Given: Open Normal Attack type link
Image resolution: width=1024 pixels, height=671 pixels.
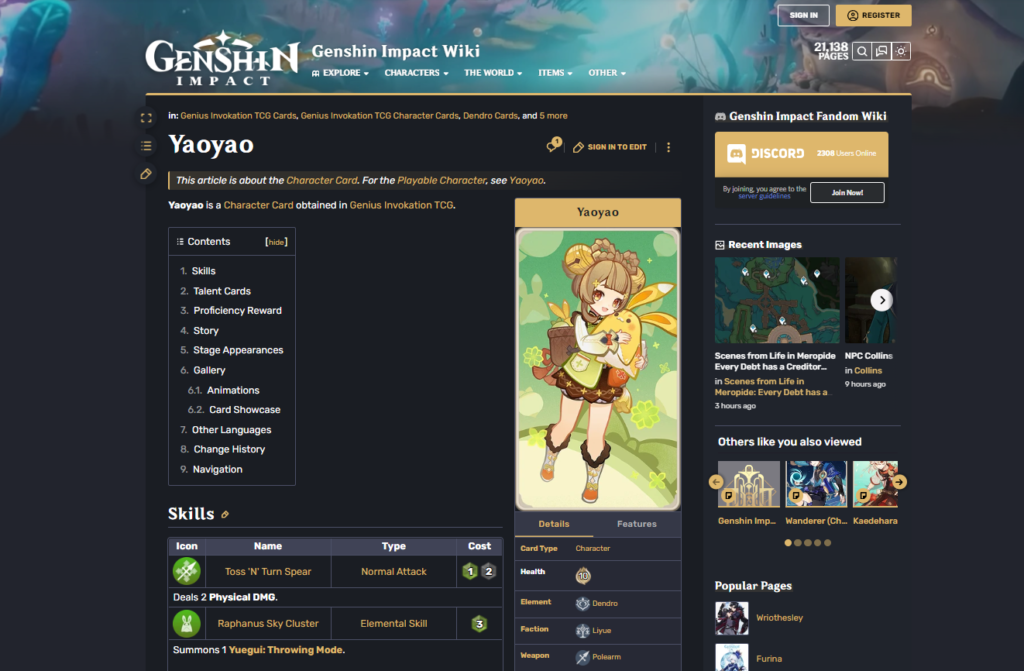Looking at the screenshot, I should (x=394, y=572).
